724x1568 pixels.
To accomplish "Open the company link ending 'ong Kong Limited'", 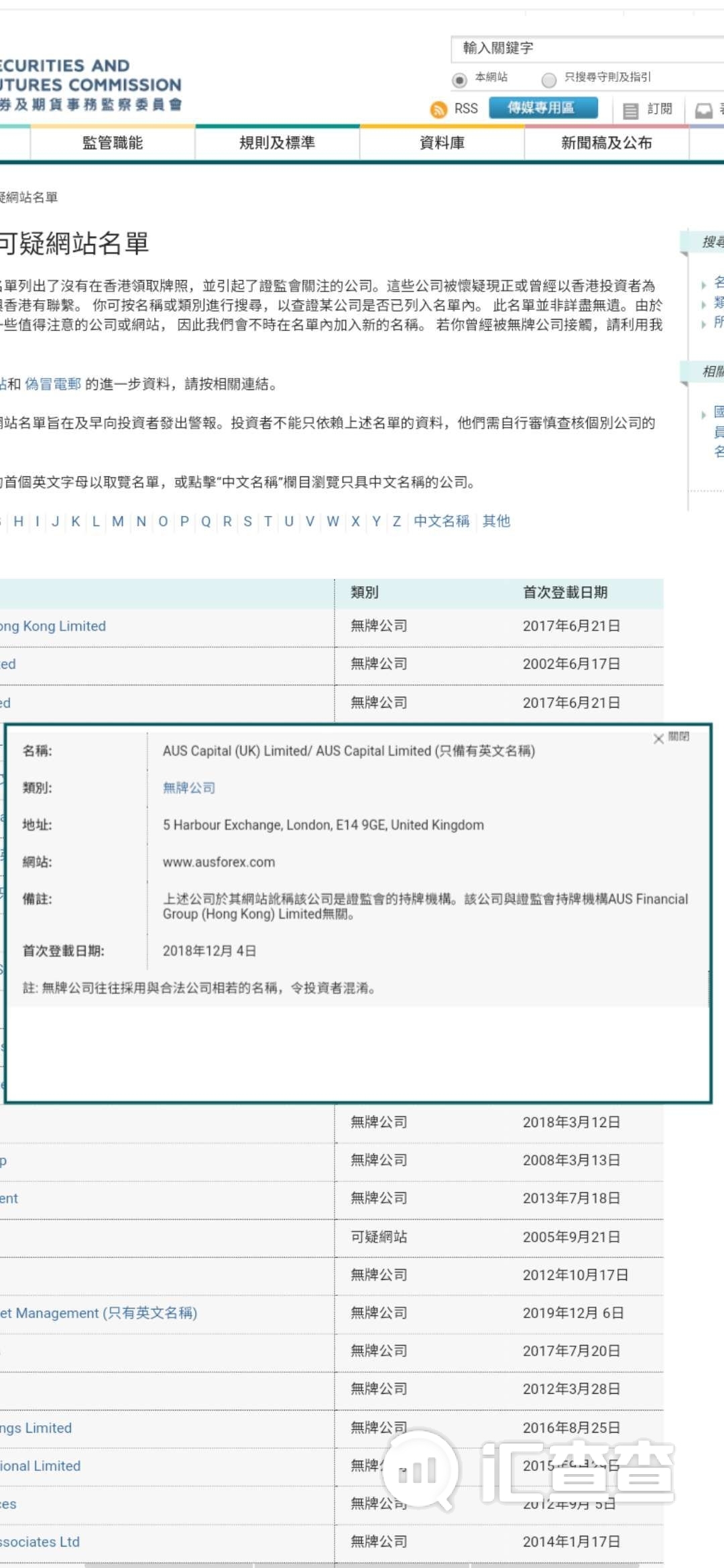I will pyautogui.click(x=53, y=626).
